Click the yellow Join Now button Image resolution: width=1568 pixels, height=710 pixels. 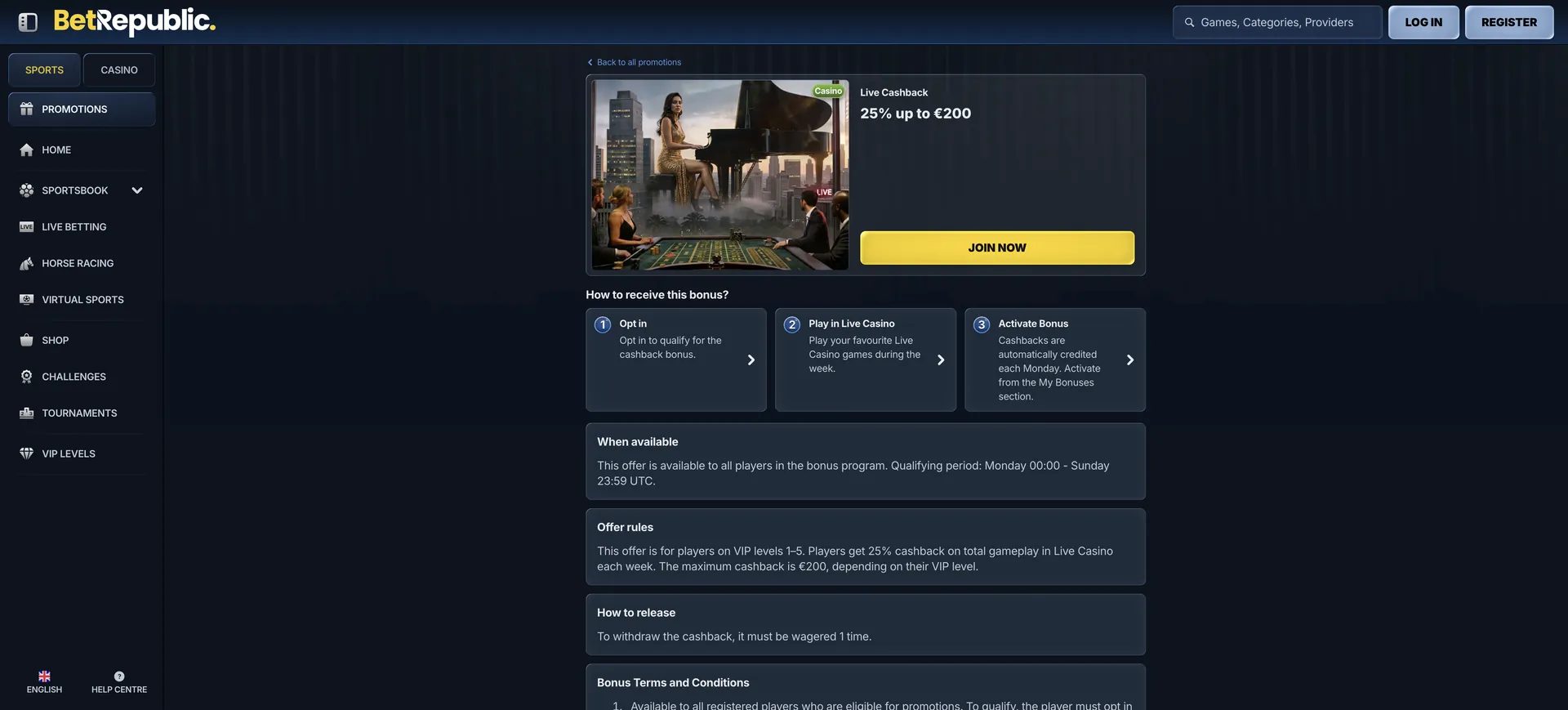997,248
